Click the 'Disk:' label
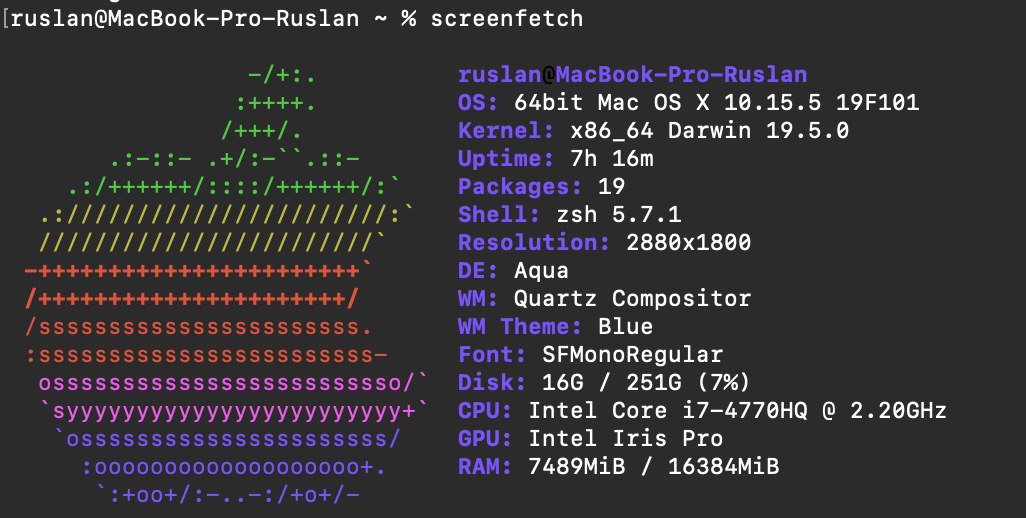1026x518 pixels. click(x=492, y=383)
